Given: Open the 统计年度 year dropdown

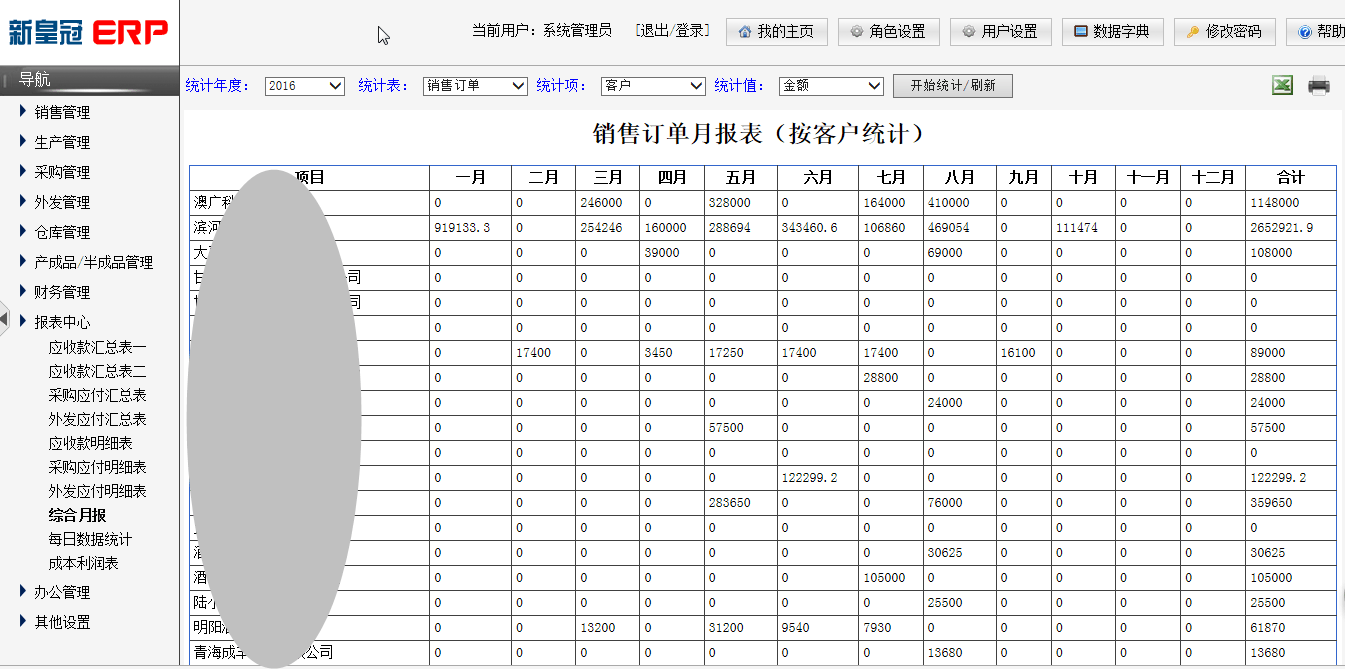Looking at the screenshot, I should [305, 86].
